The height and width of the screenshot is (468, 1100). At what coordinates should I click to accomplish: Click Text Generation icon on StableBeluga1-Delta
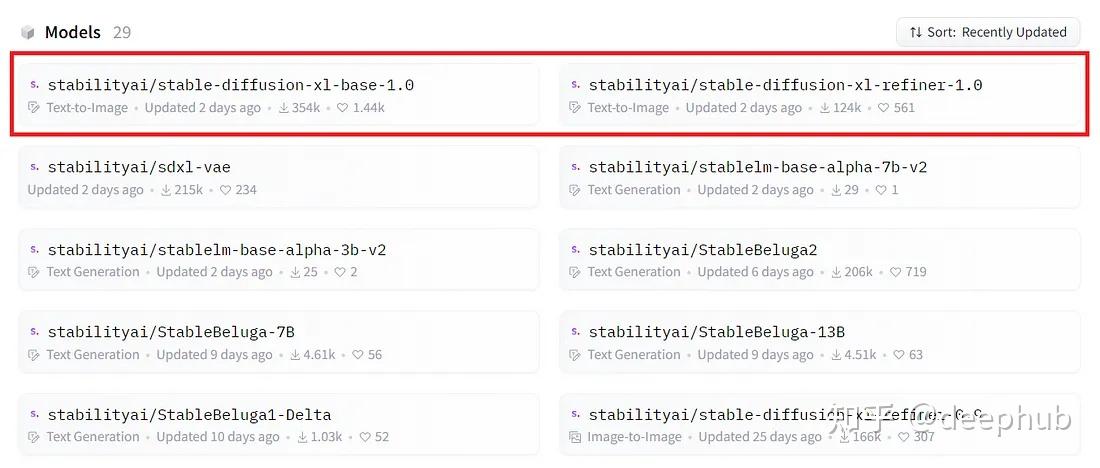34,437
